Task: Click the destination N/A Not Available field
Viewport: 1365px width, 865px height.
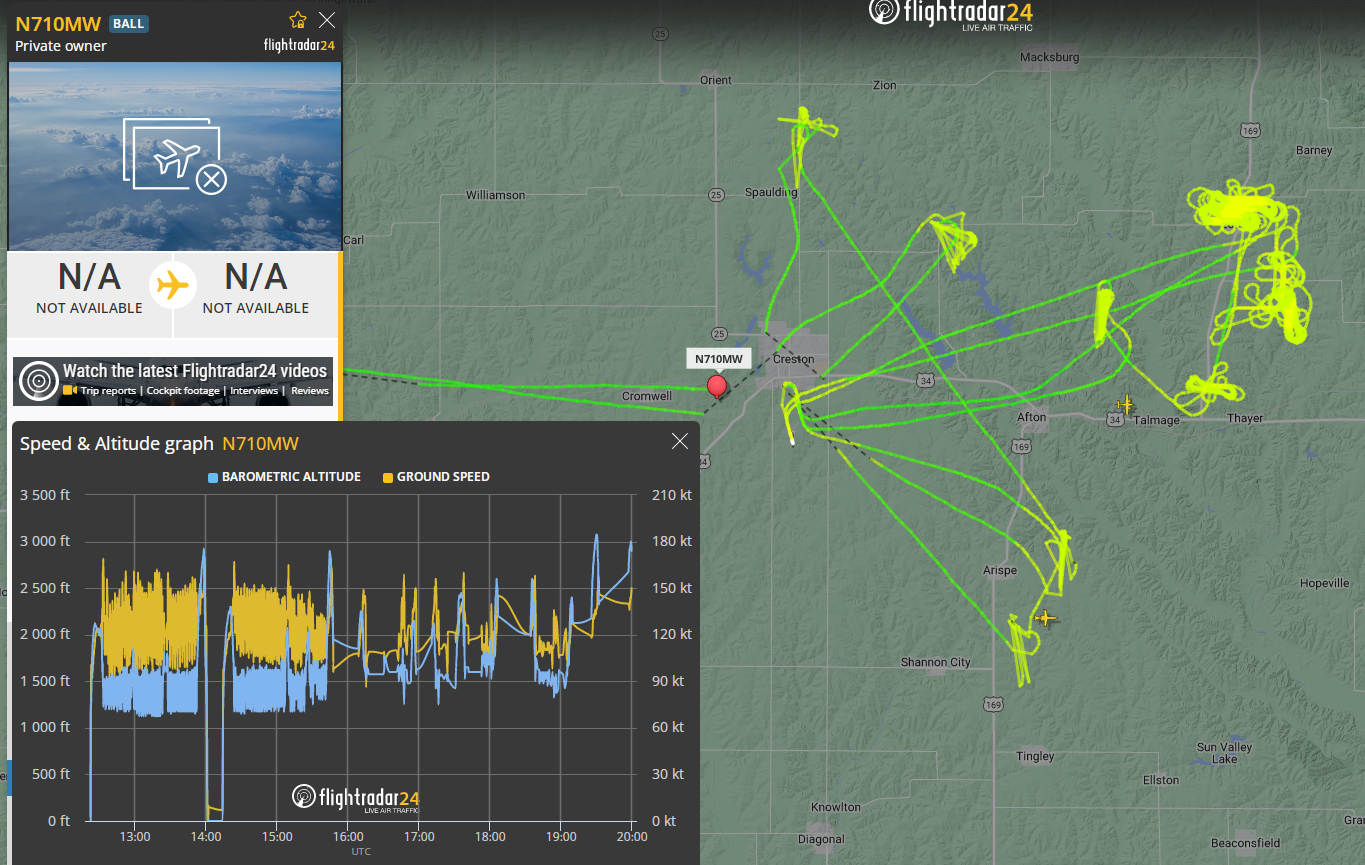Action: click(x=256, y=287)
